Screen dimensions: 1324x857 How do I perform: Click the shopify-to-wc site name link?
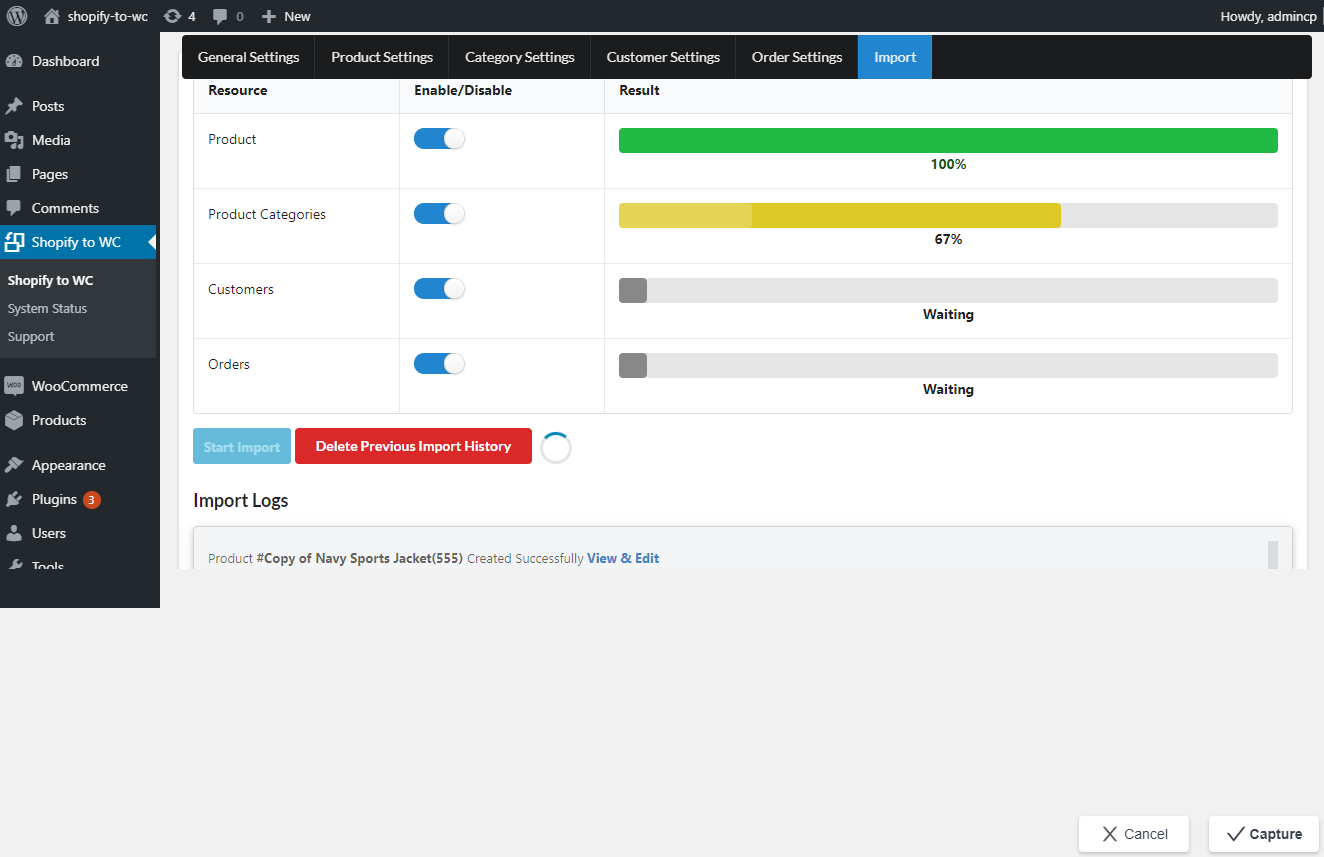(107, 16)
